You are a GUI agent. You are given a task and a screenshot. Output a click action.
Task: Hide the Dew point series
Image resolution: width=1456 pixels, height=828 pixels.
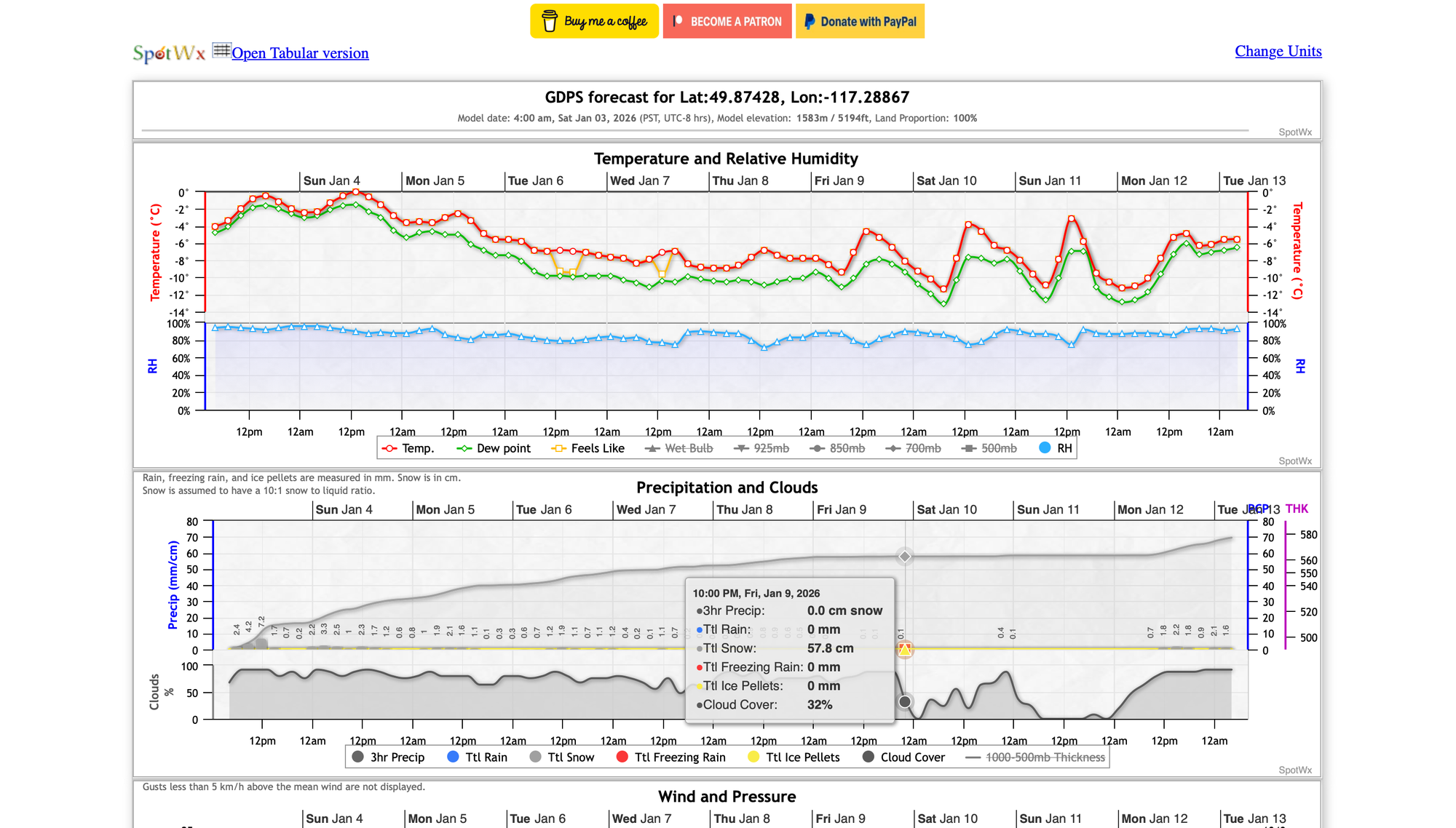pos(494,448)
